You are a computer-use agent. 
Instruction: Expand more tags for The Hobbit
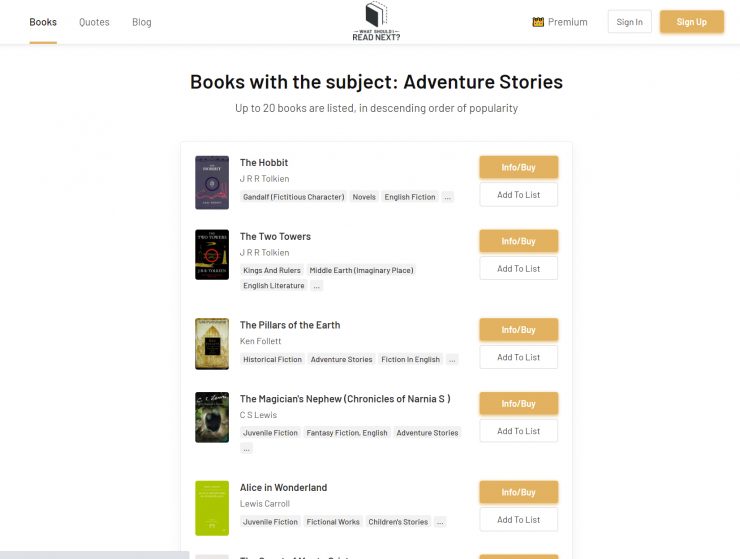click(448, 197)
